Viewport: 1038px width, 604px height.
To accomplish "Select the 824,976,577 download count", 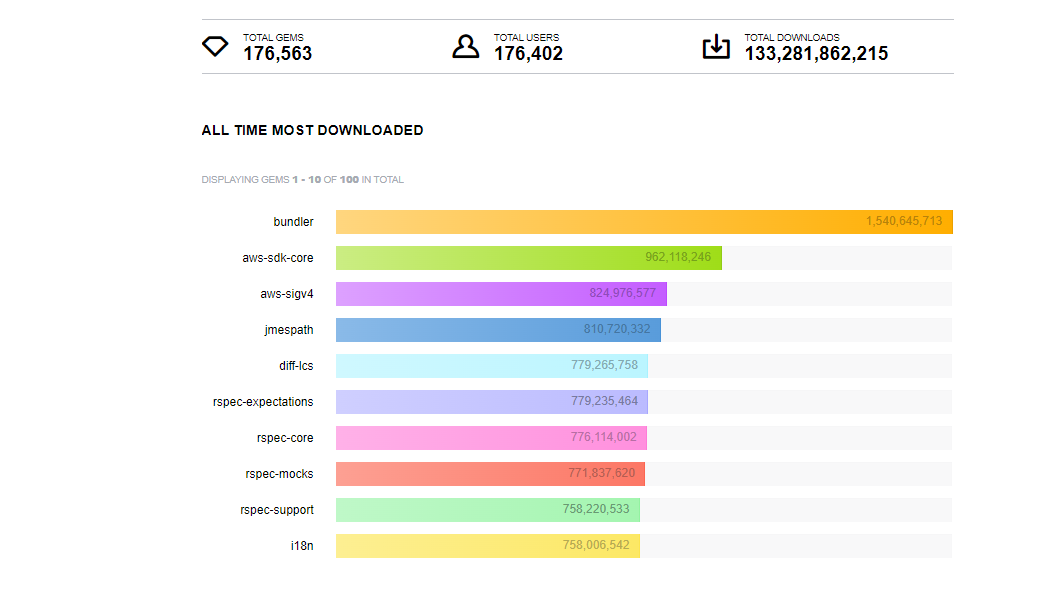I will pyautogui.click(x=622, y=293).
